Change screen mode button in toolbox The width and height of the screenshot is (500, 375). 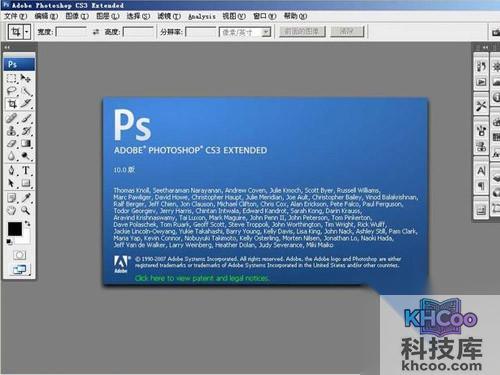(x=19, y=269)
